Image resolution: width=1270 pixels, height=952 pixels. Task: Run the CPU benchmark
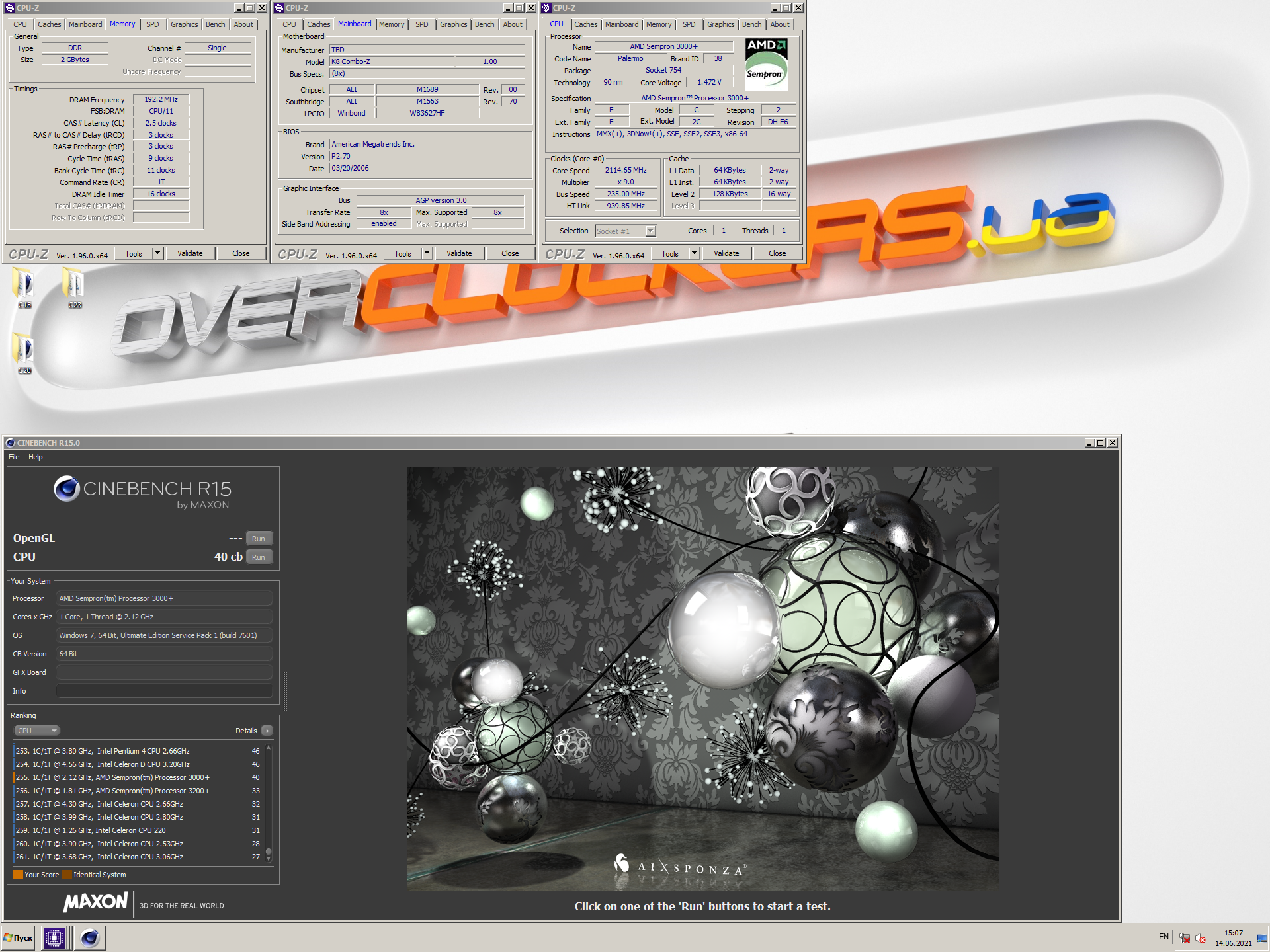(259, 557)
